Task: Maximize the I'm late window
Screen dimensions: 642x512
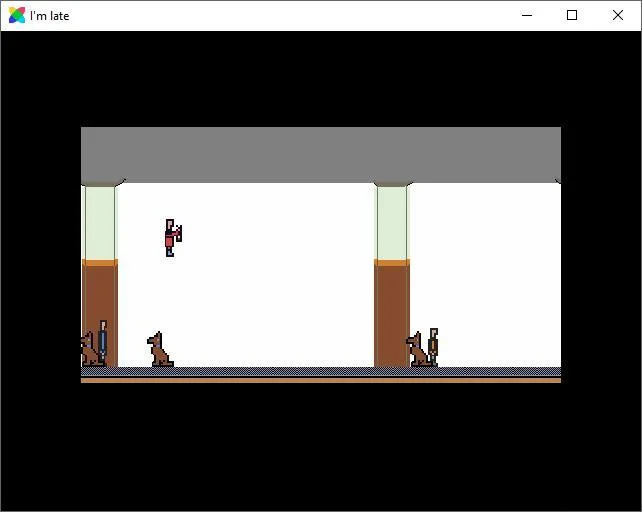Action: pyautogui.click(x=572, y=16)
